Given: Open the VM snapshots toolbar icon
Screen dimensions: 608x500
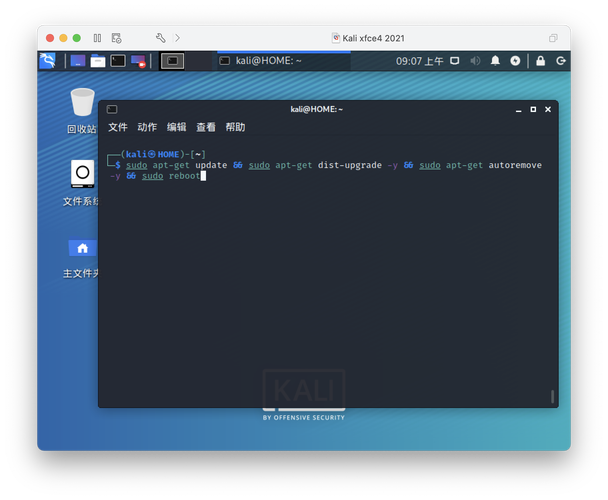Looking at the screenshot, I should [x=116, y=38].
